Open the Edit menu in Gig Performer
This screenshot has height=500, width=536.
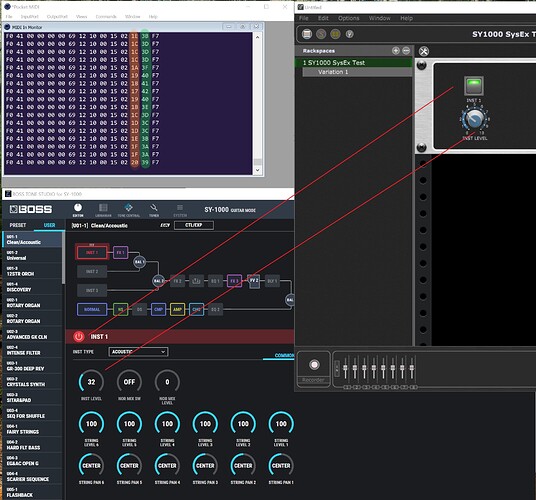point(323,18)
